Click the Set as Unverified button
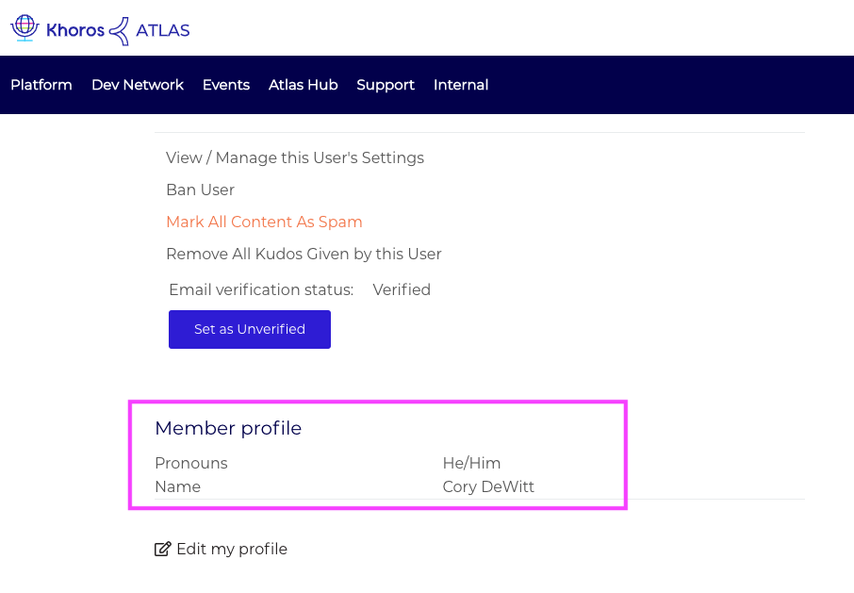This screenshot has width=854, height=593. click(x=249, y=329)
